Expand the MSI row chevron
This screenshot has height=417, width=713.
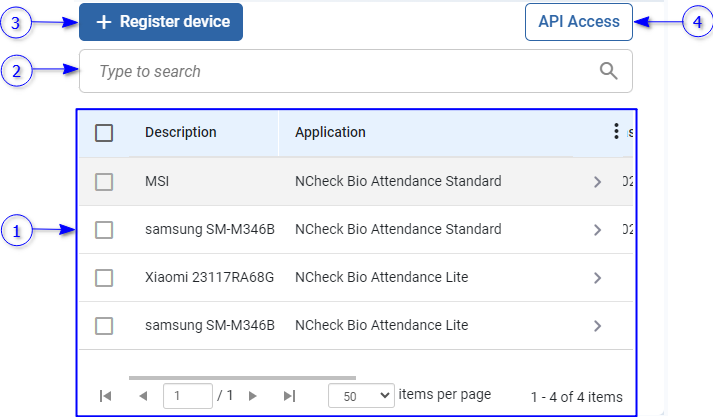(597, 182)
